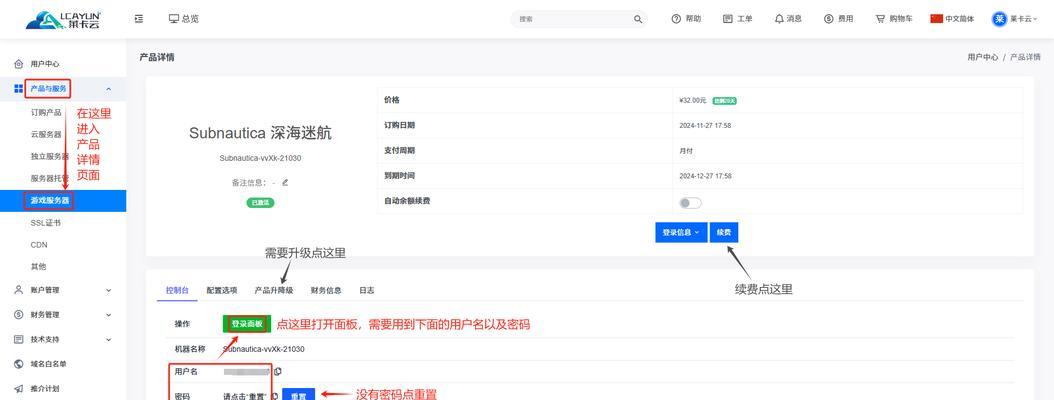1054x400 pixels.
Task: Switch to the 财务信息 tab
Action: tap(326, 290)
